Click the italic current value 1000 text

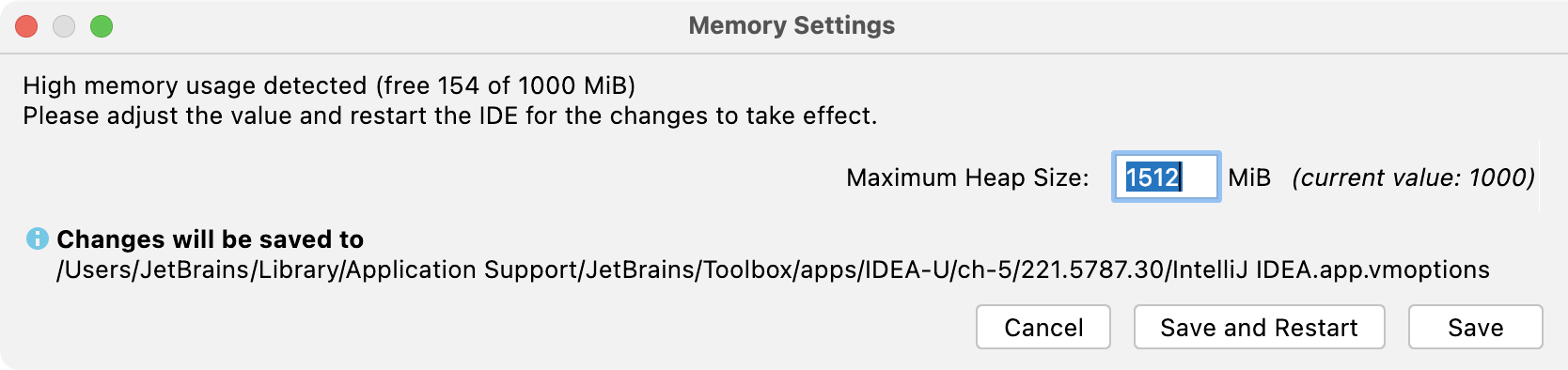pyautogui.click(x=1413, y=177)
